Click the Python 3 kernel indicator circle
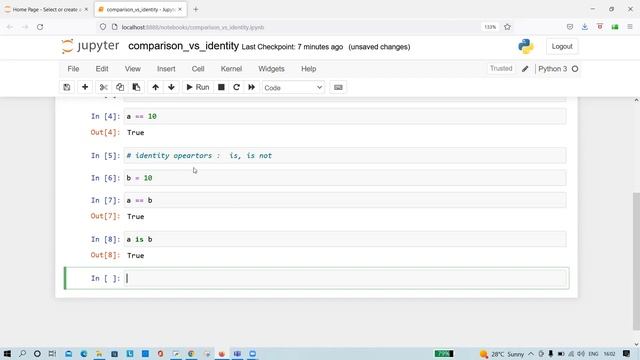This screenshot has width=640, height=360. pos(575,69)
